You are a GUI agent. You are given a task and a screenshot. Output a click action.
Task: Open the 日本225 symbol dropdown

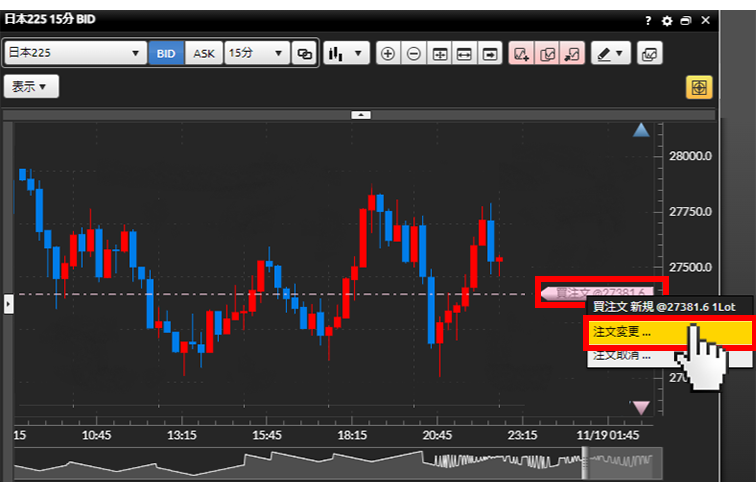[75, 53]
